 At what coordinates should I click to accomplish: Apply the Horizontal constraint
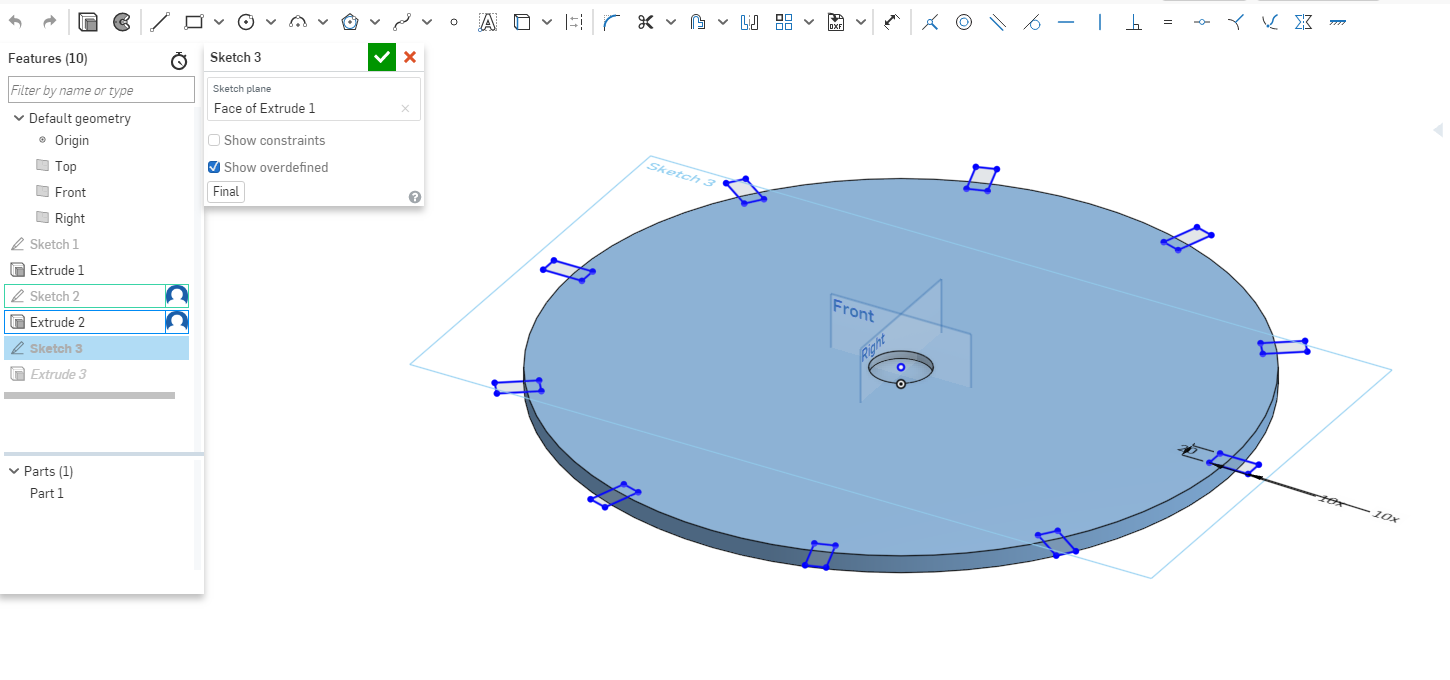[1066, 21]
